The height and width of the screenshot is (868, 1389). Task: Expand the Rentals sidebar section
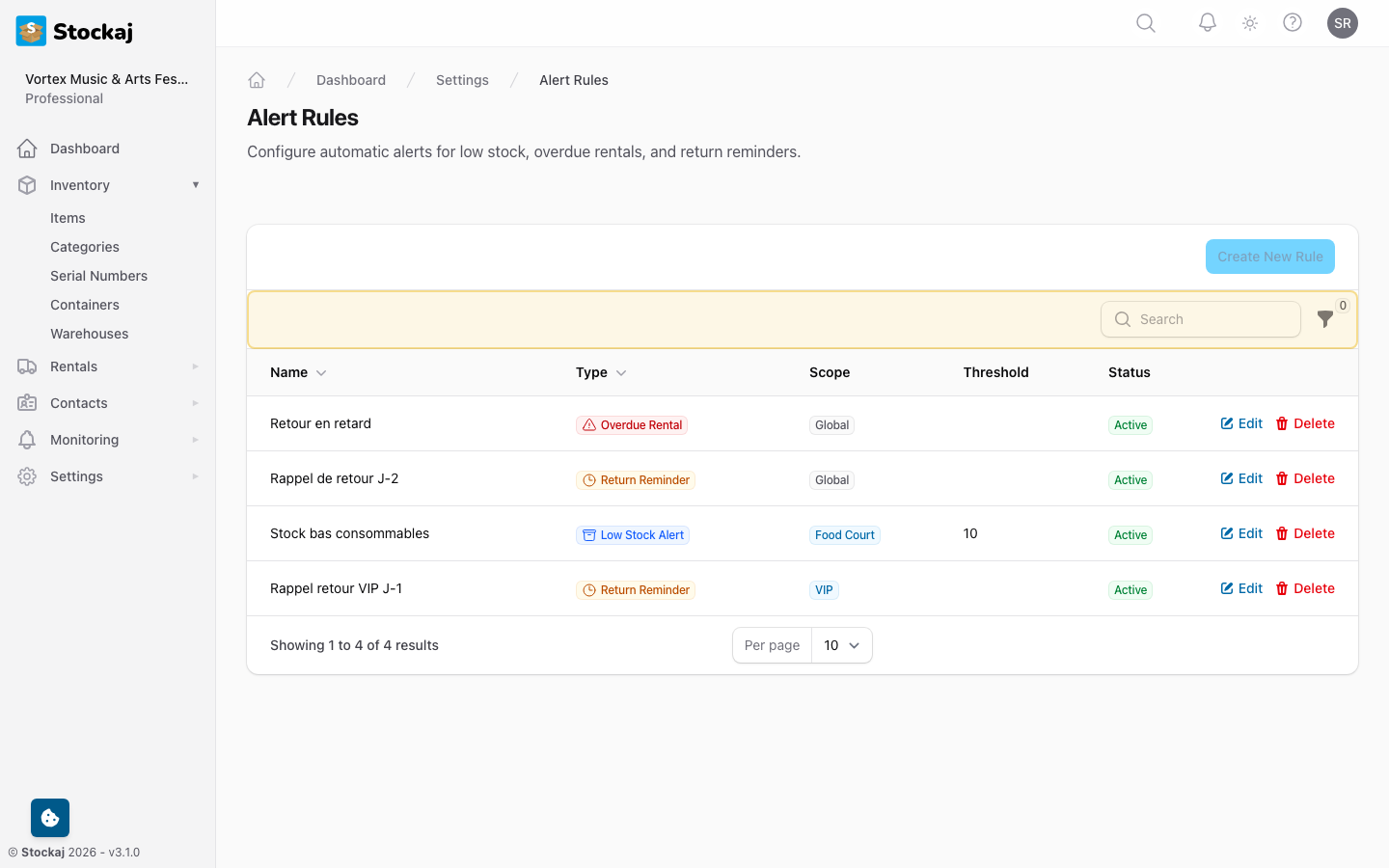[73, 366]
